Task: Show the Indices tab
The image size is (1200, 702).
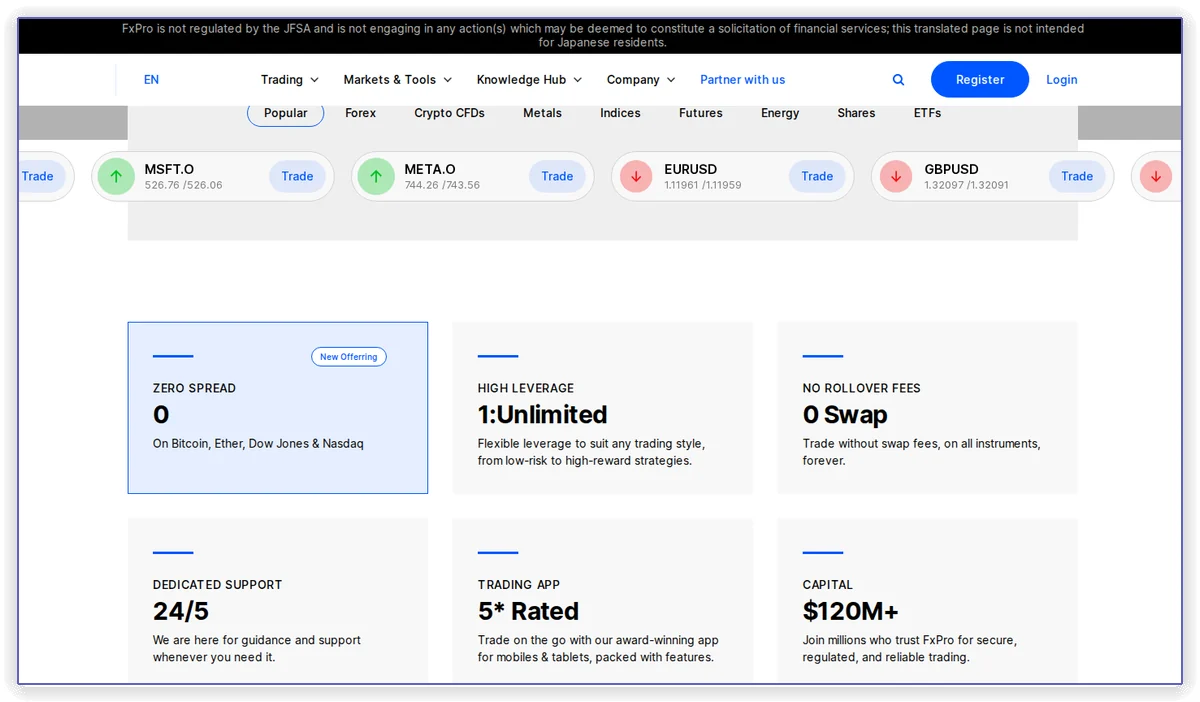Action: click(x=620, y=113)
